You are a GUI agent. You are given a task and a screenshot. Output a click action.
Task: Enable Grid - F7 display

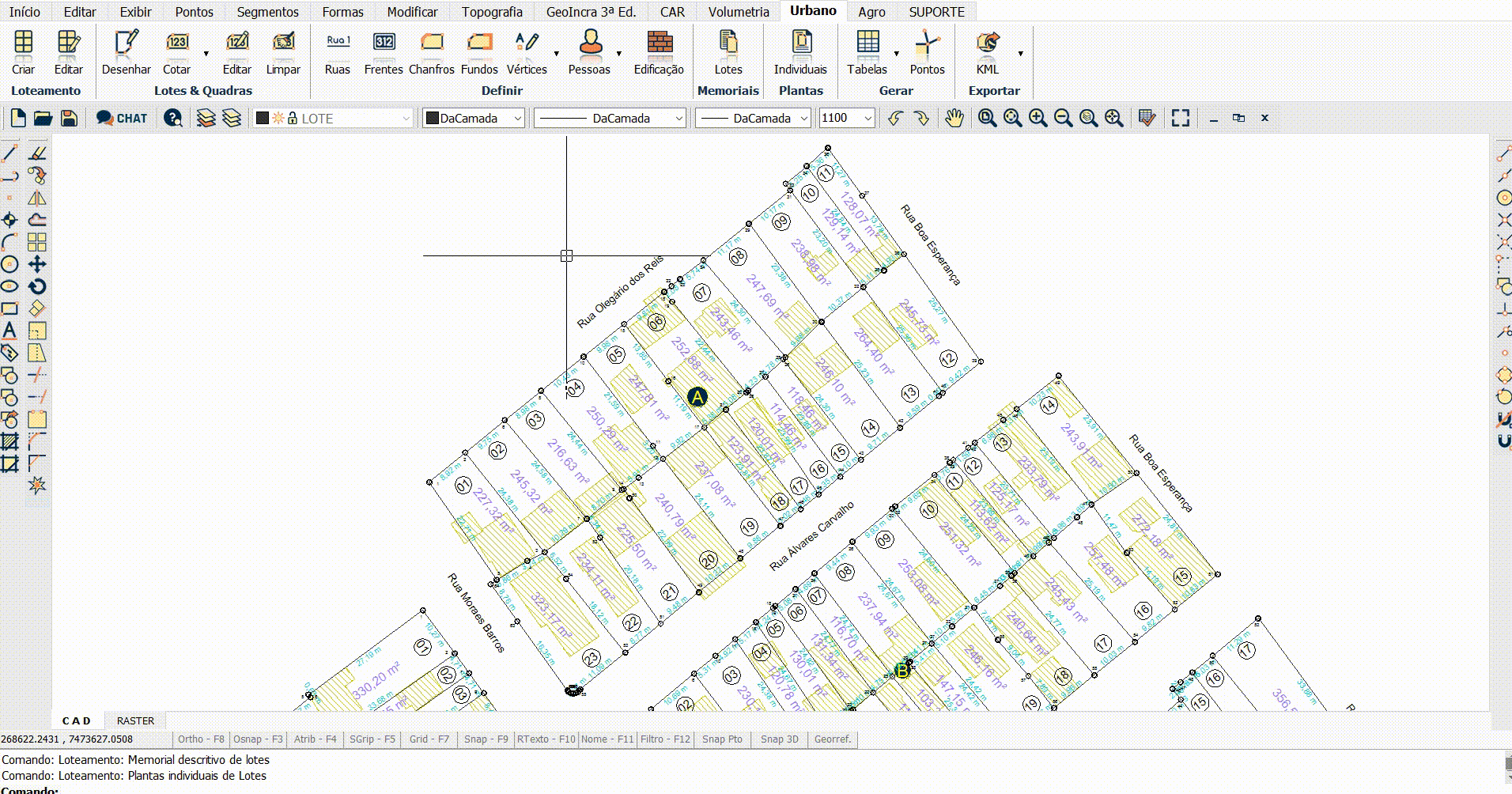[x=429, y=739]
